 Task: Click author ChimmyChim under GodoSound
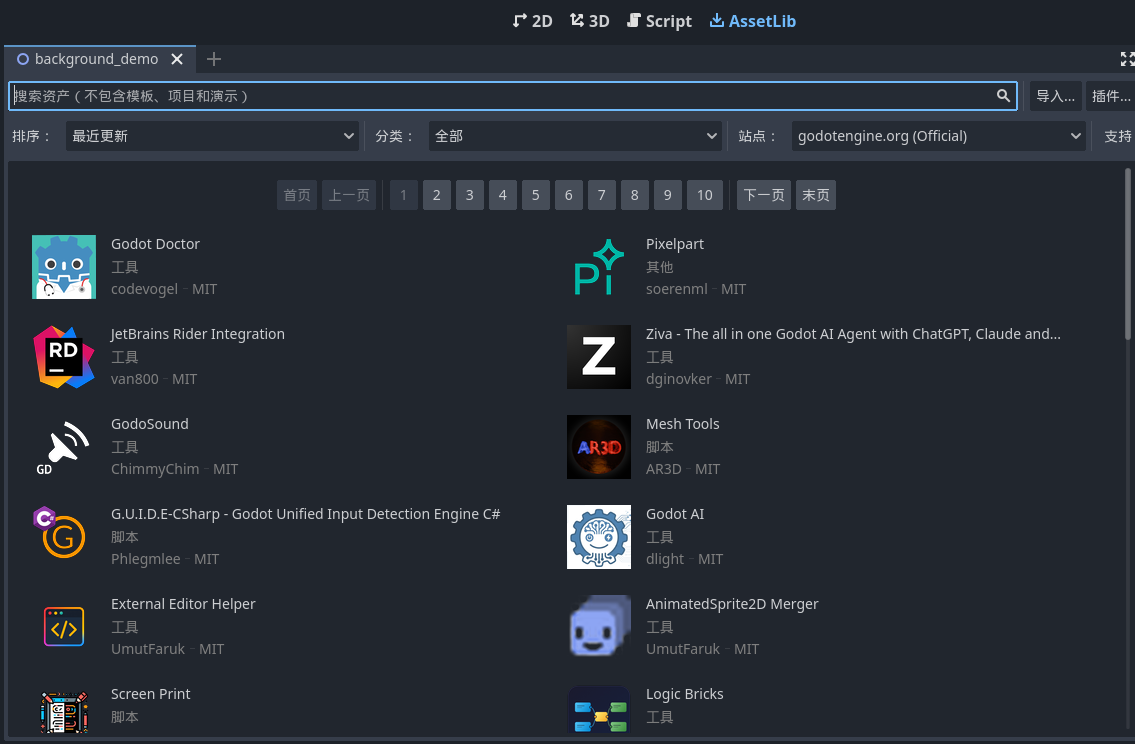coord(155,469)
